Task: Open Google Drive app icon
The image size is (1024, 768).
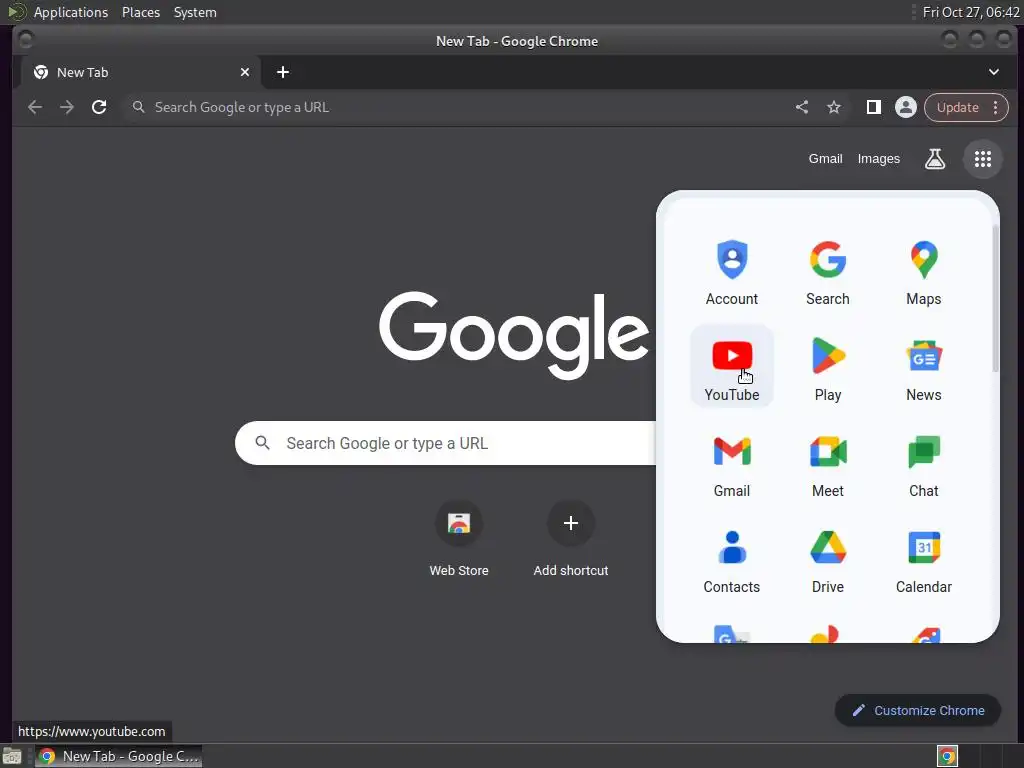Action: tap(827, 561)
